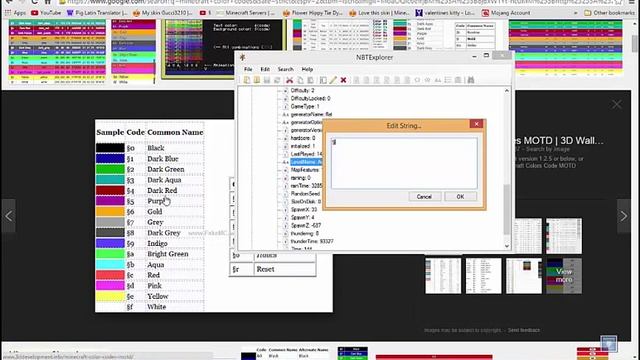Click the Apps shortcut in bookmarks bar

[x=16, y=13]
